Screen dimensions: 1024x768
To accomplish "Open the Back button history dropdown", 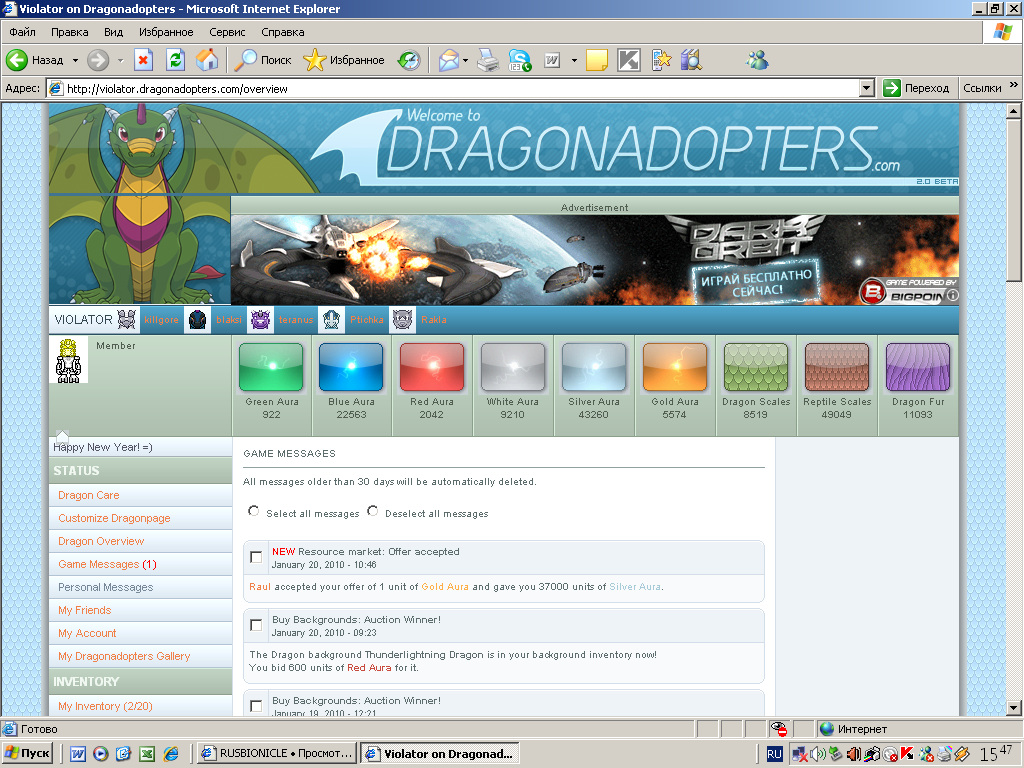I will coord(75,60).
